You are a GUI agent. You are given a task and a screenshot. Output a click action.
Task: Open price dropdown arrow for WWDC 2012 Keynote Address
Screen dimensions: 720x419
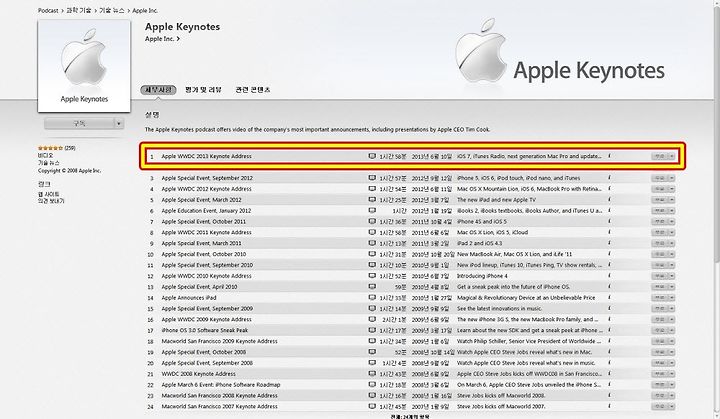(672, 189)
